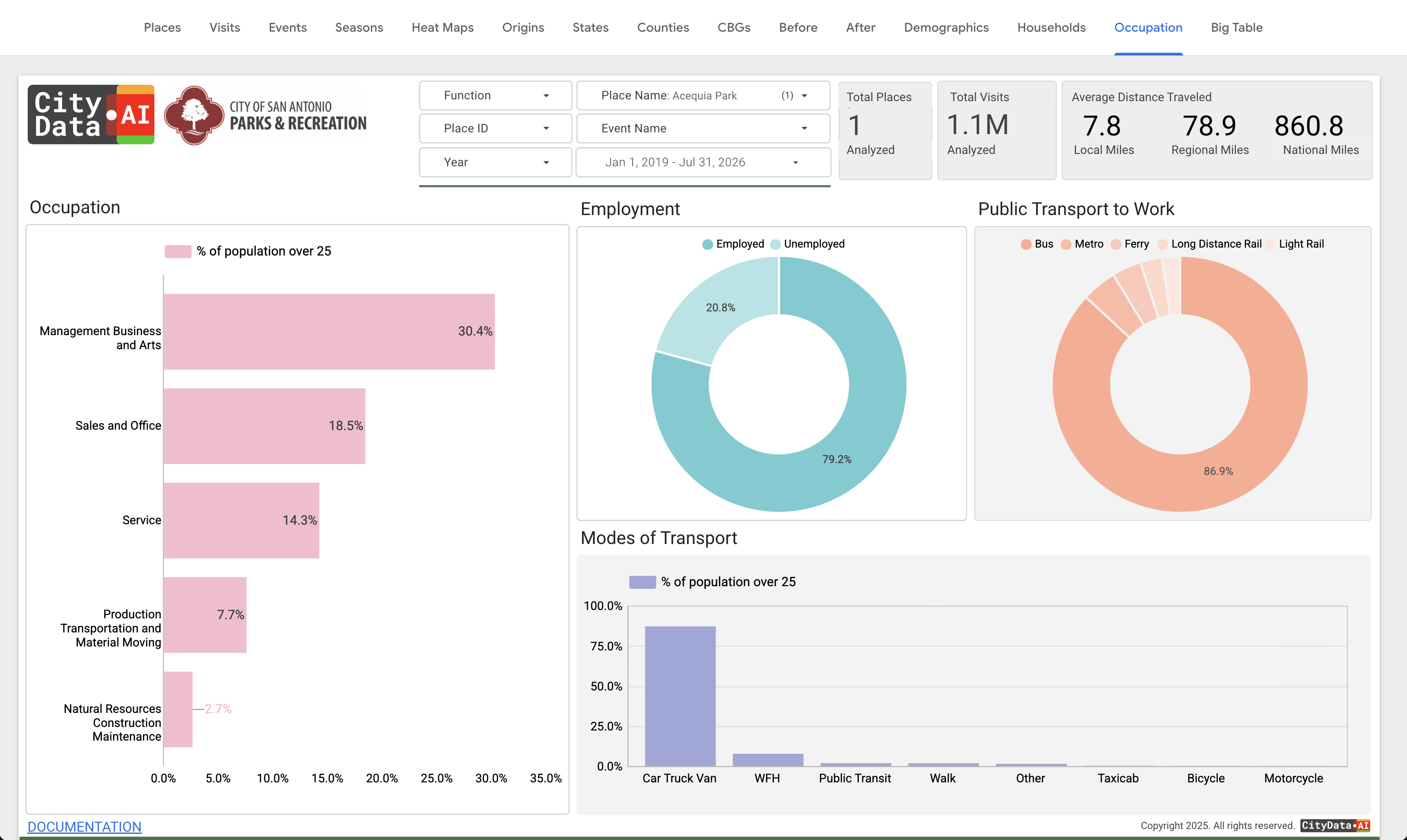Click the Management Business and Arts bar

point(329,332)
